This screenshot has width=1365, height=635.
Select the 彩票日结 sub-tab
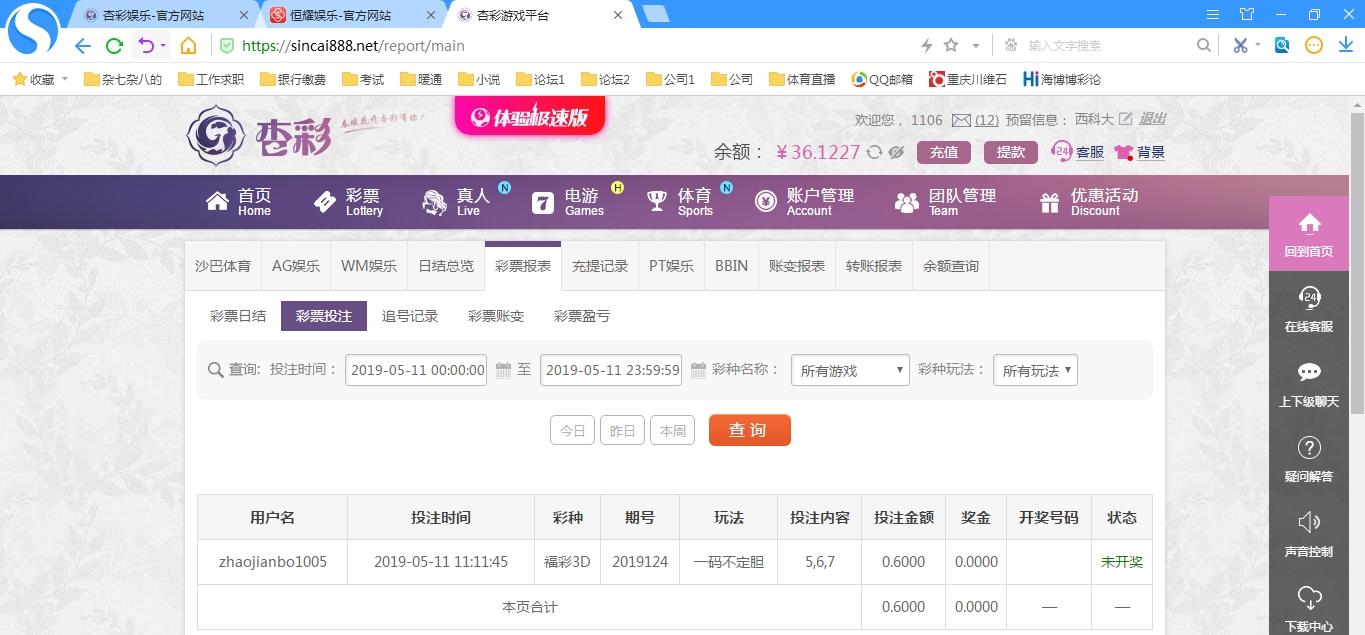(x=238, y=316)
